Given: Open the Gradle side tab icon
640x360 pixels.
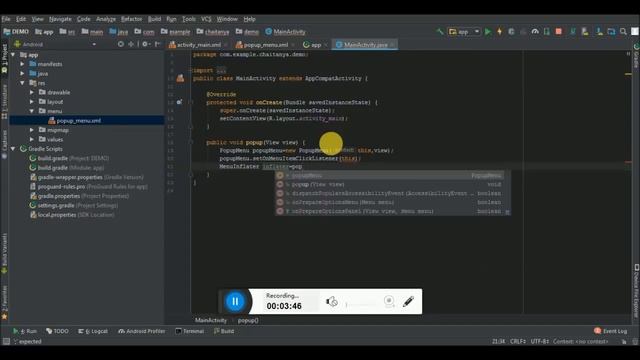Looking at the screenshot, I should click(x=636, y=56).
